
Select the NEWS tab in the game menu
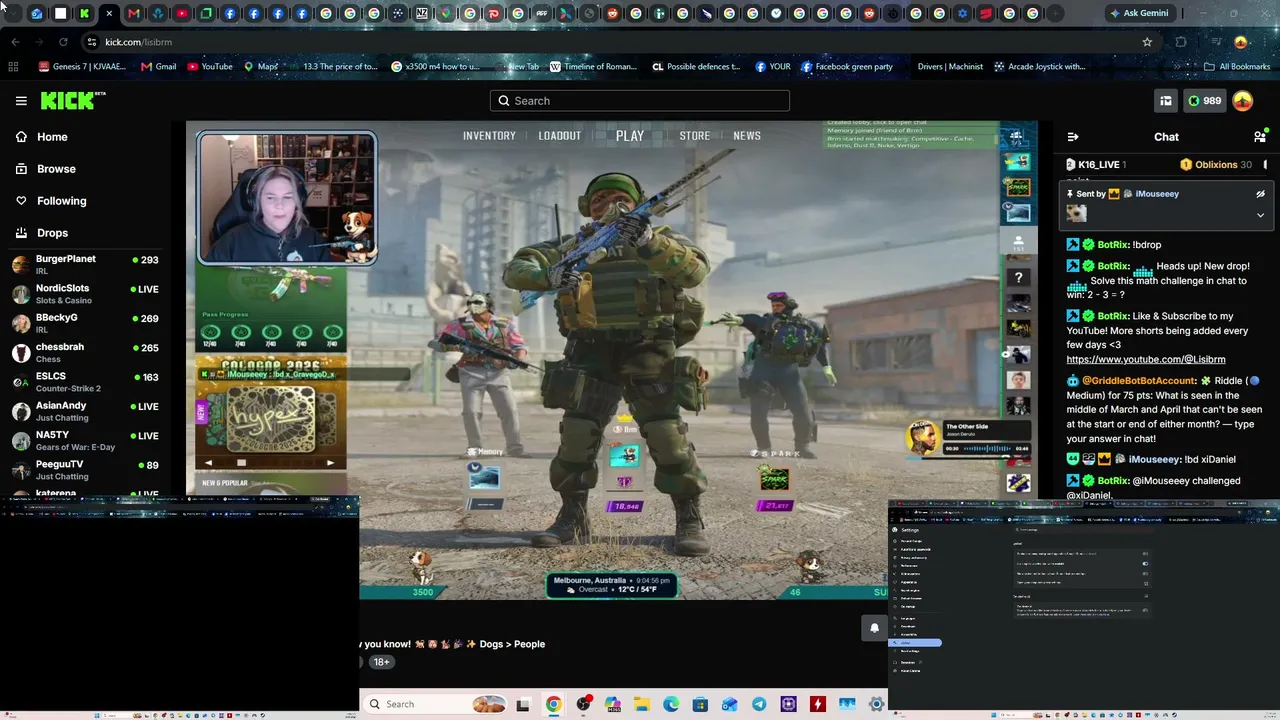coord(747,136)
